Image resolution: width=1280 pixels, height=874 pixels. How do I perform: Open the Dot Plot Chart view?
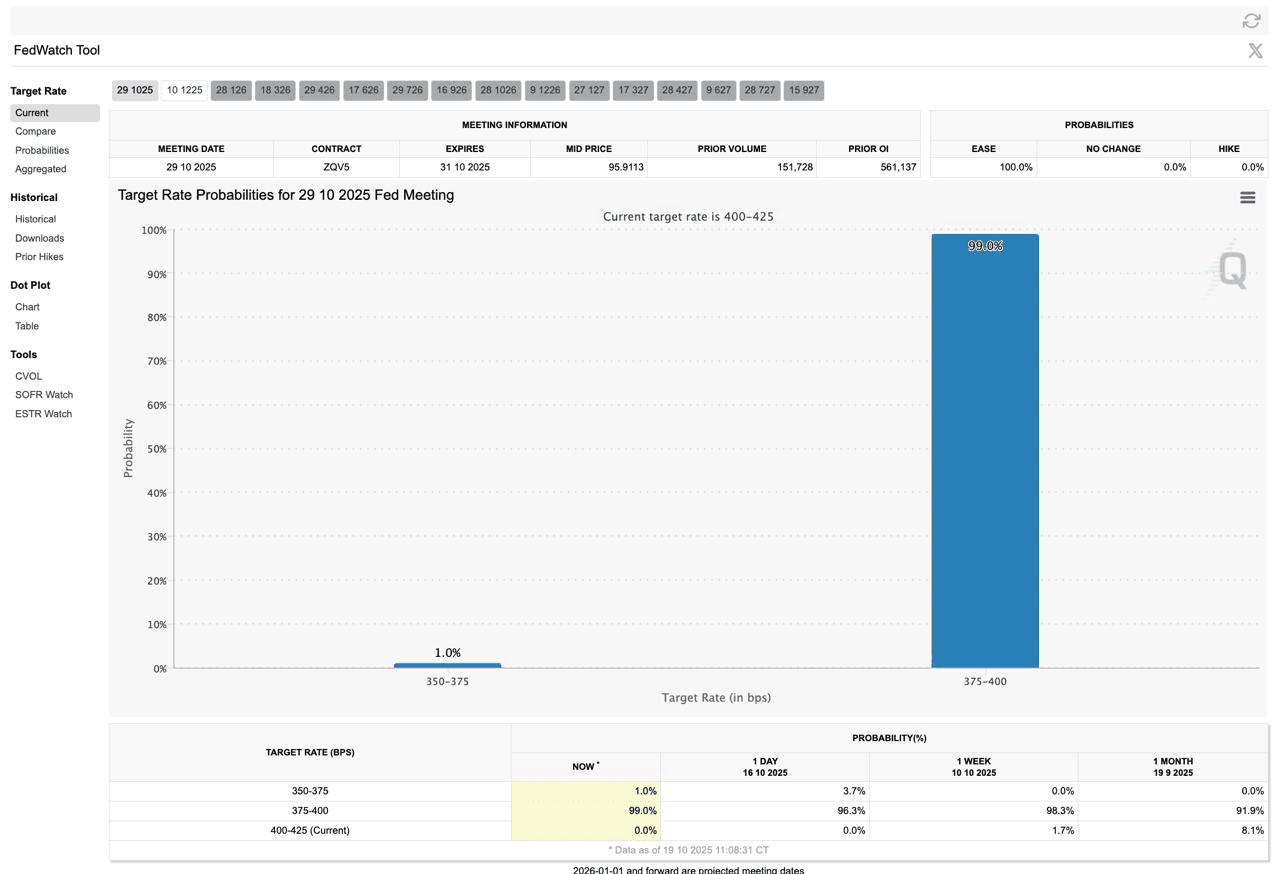(27, 307)
